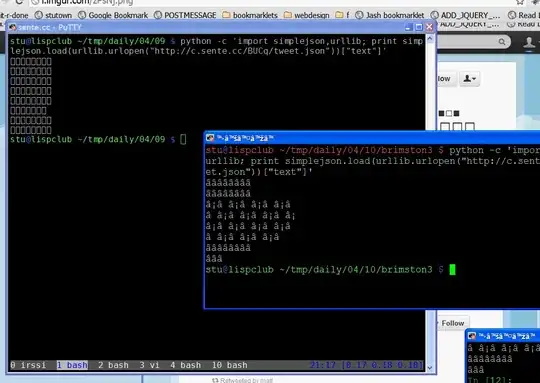Click scroll-down arrow in sente.cc PuTTY scrollbar
Image resolution: width=540 pixels, height=383 pixels.
tap(430, 368)
